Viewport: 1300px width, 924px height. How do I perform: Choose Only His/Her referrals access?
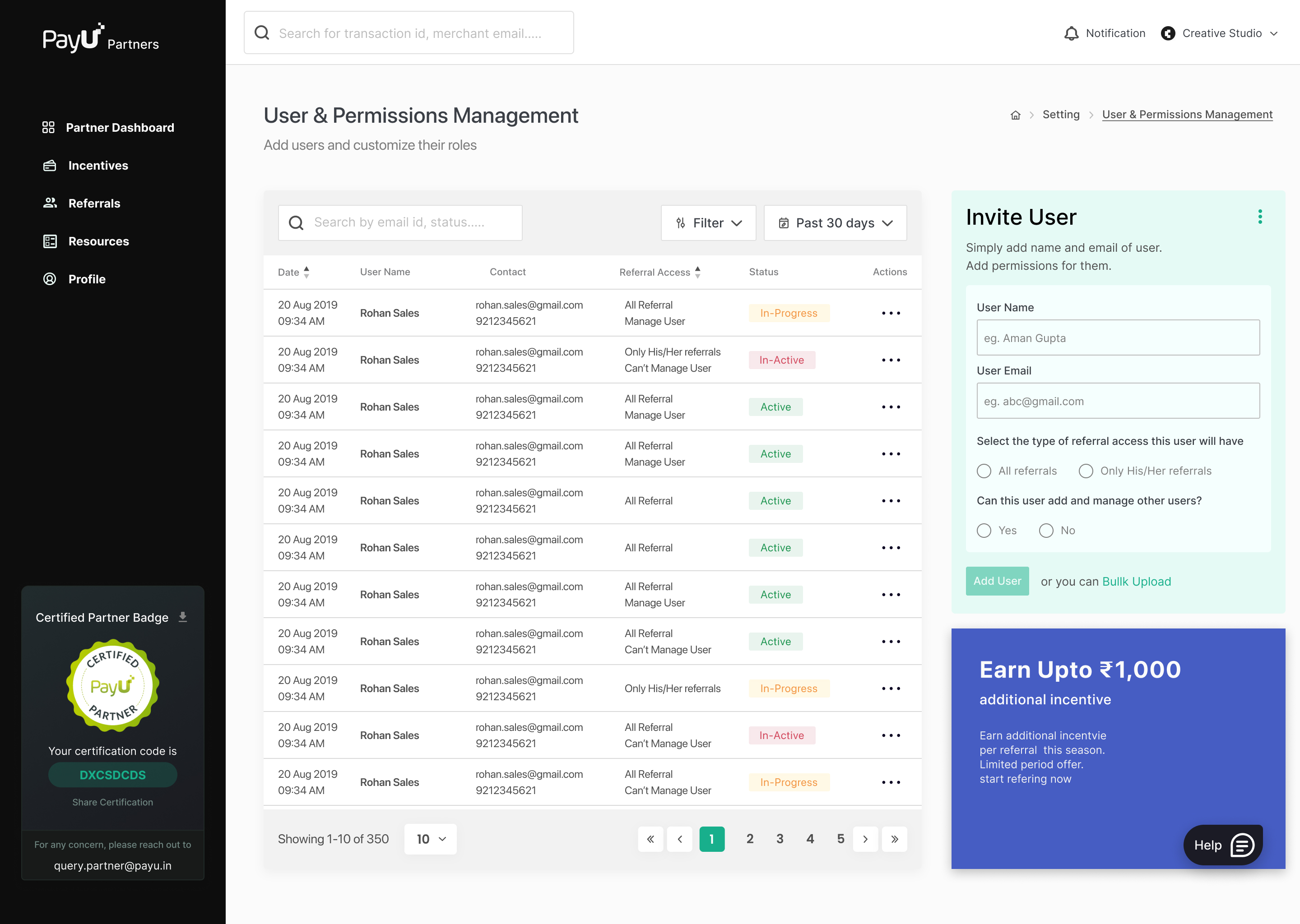pos(1086,471)
